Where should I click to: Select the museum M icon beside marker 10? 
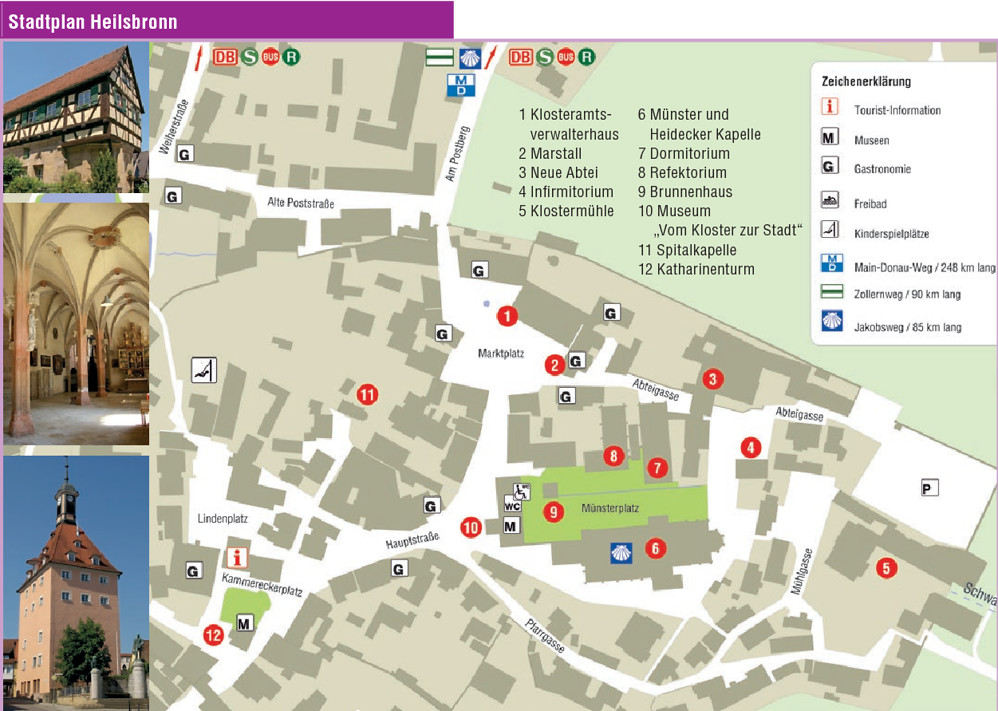[x=510, y=526]
